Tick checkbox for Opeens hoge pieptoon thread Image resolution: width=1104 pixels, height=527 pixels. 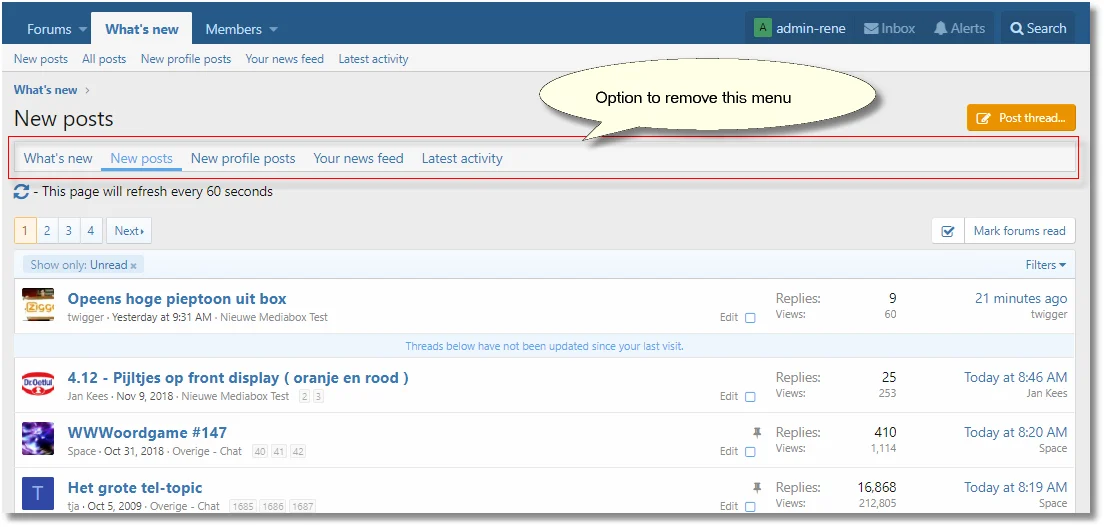coord(750,318)
